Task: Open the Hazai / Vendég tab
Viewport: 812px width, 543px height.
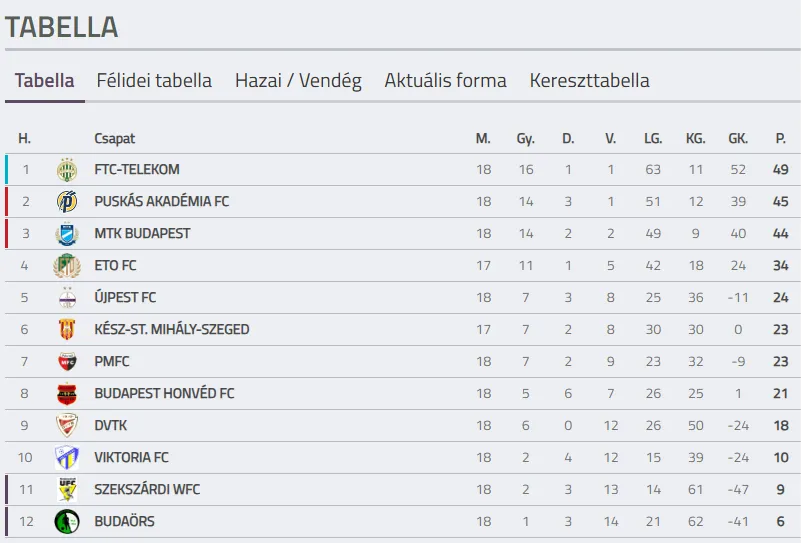Action: coord(298,81)
